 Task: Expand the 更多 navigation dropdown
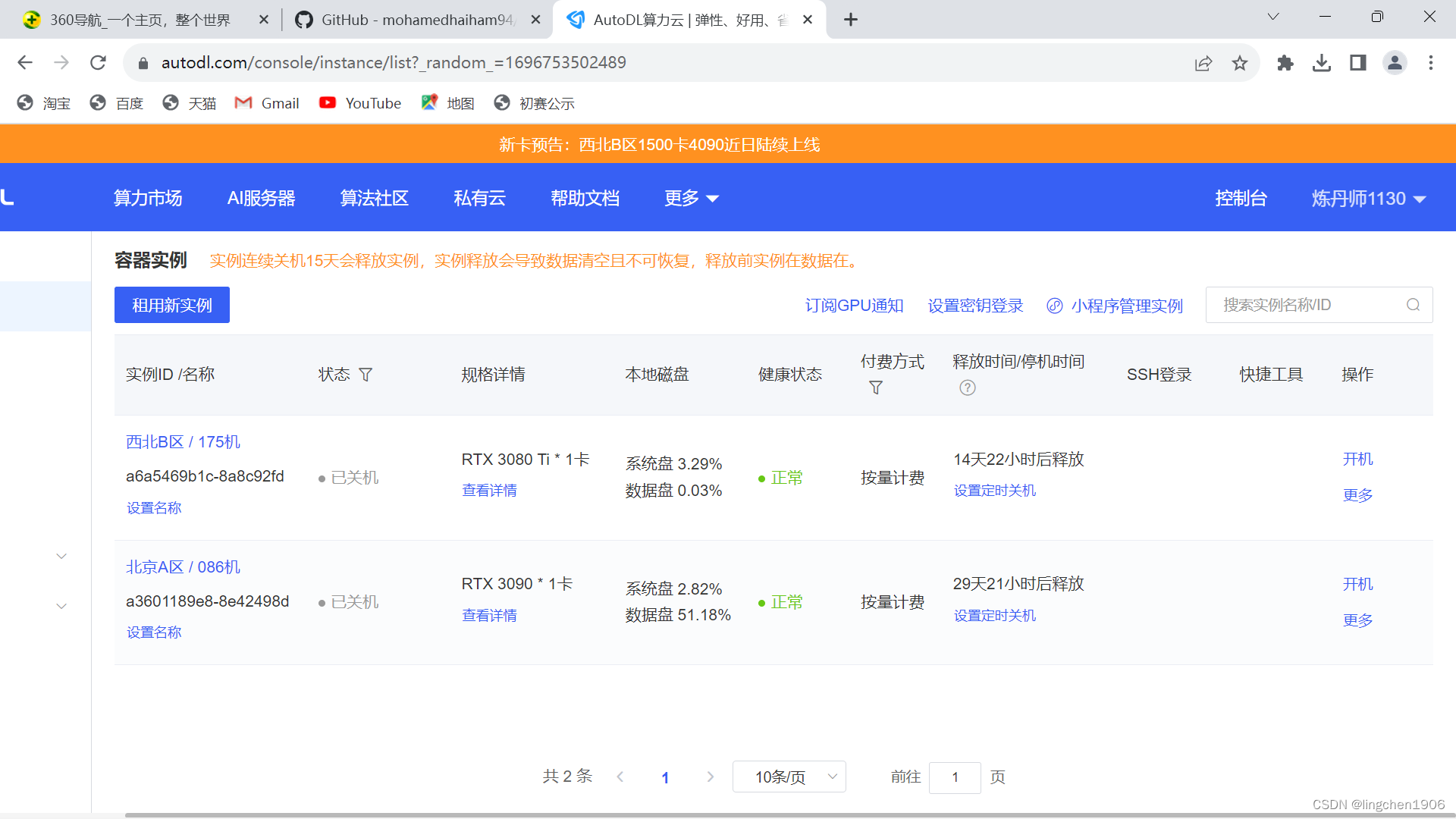(x=691, y=198)
